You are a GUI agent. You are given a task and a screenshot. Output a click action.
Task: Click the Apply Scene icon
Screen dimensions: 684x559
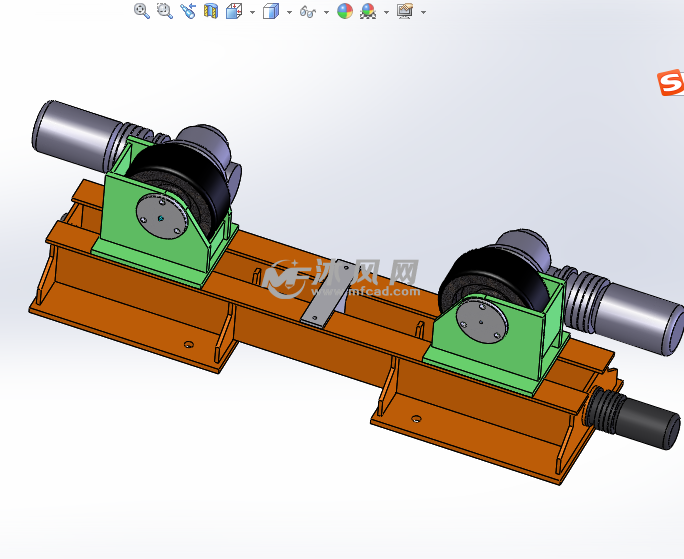point(368,11)
